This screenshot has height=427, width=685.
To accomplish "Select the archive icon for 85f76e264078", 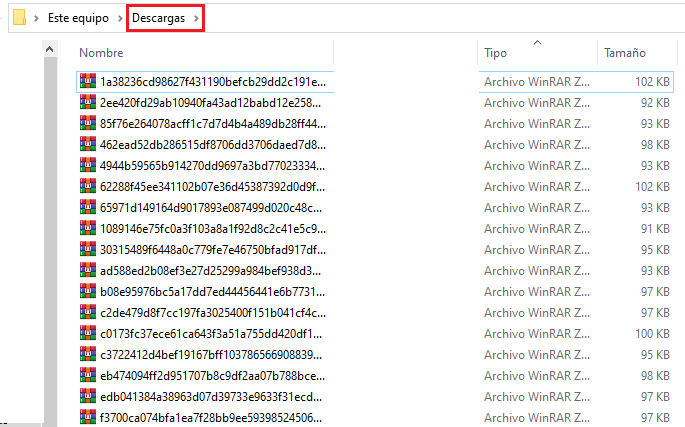I will coord(88,124).
